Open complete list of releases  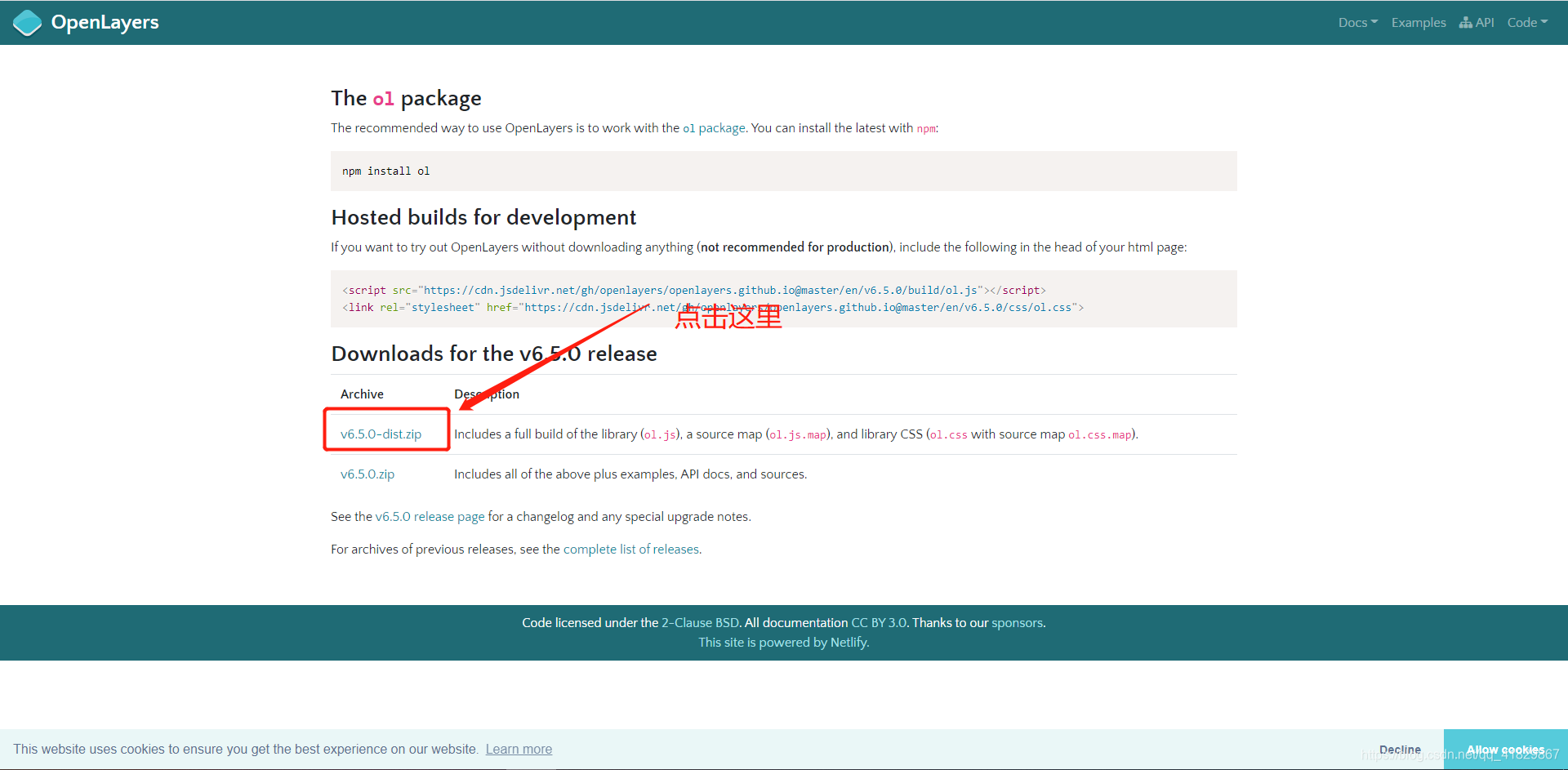pos(631,550)
